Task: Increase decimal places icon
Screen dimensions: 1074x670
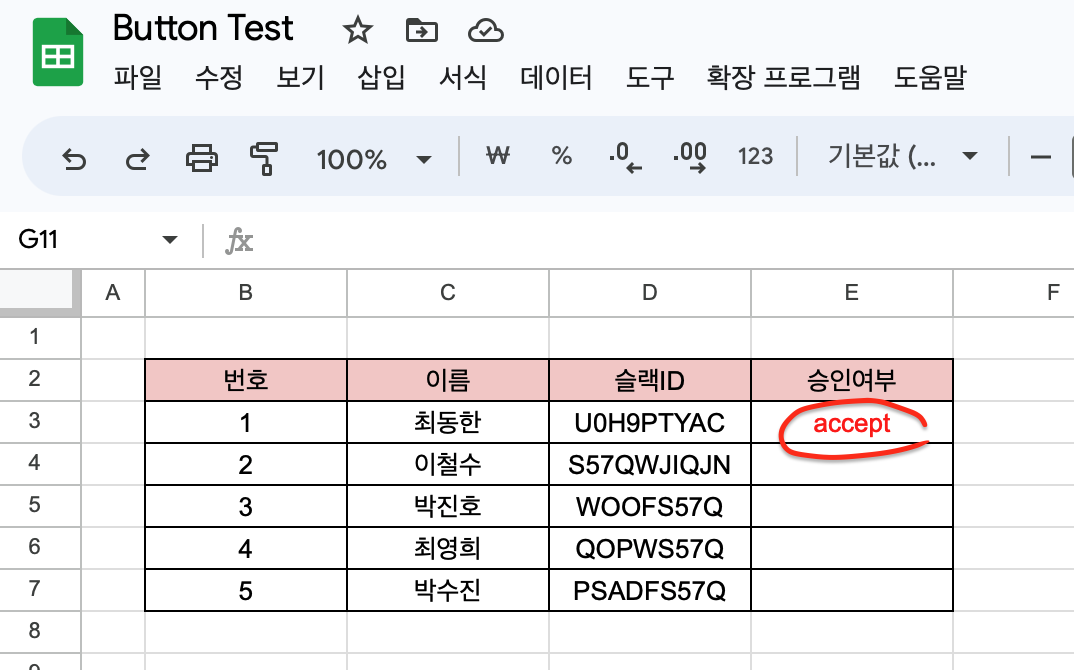Action: [691, 156]
